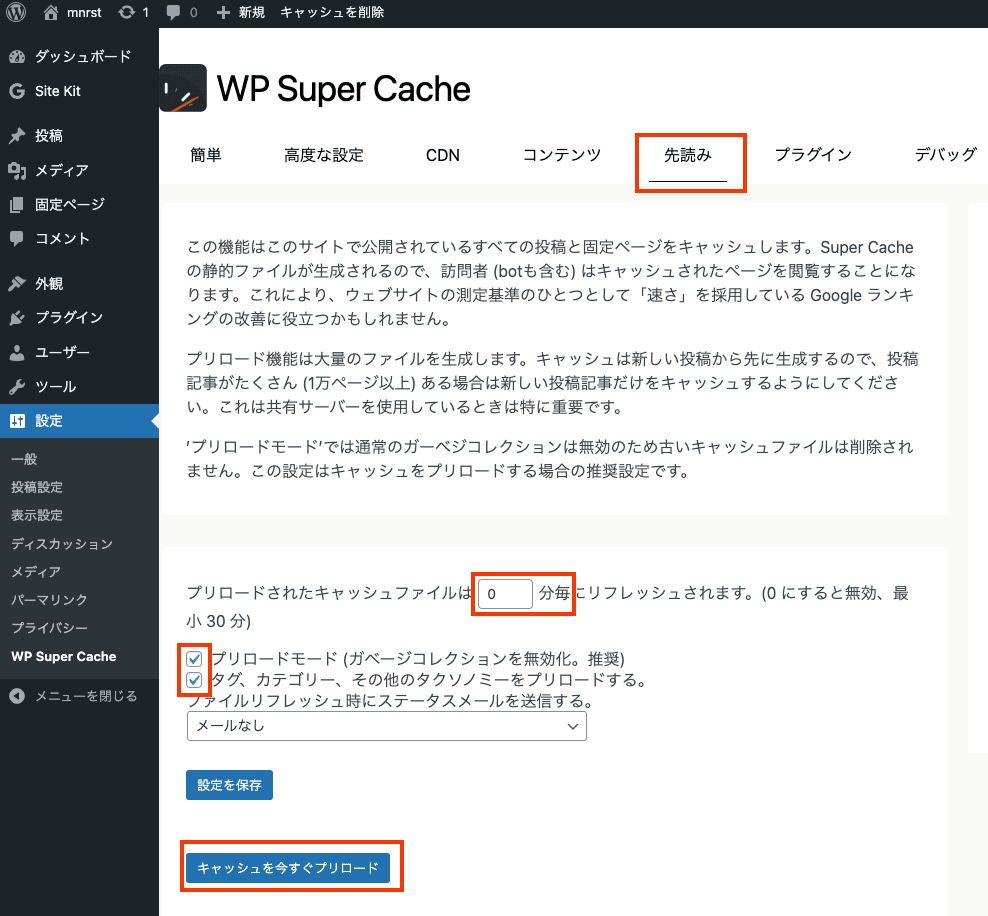Viewport: 988px width, 916px height.
Task: Open ダッシュボード in the sidebar
Action: tap(83, 57)
